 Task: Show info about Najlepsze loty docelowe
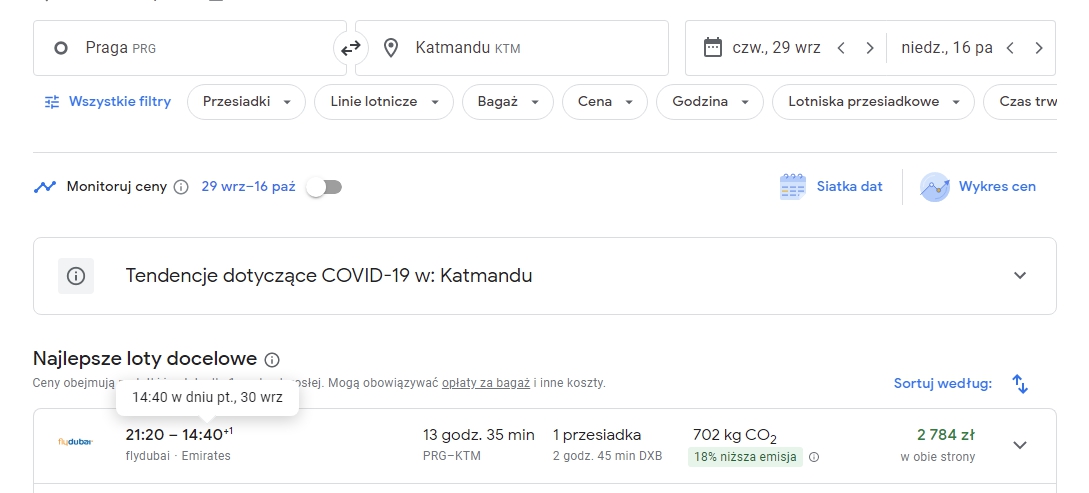tap(272, 360)
